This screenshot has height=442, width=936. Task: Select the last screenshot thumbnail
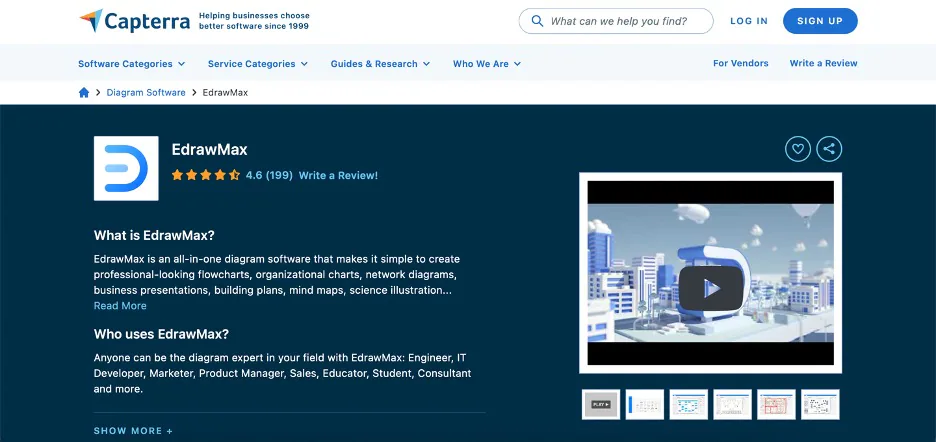pyautogui.click(x=820, y=404)
